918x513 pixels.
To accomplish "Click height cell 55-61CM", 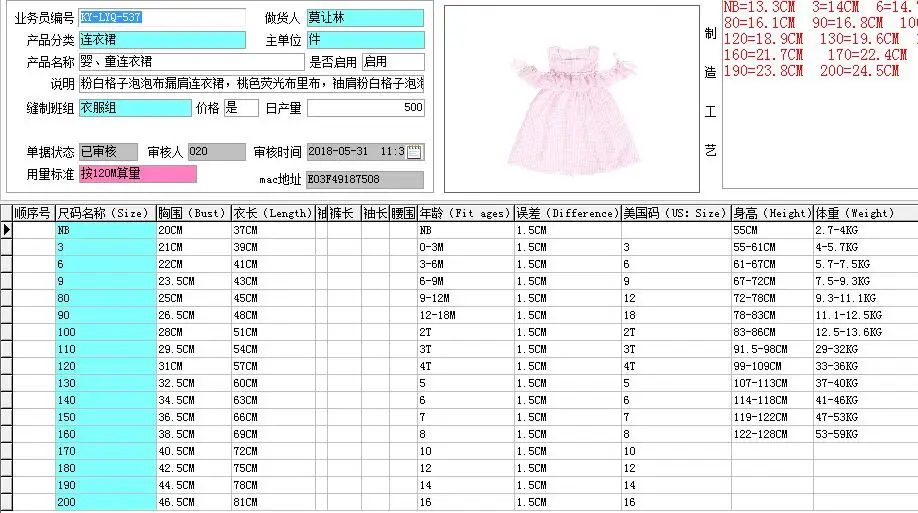I will [x=772, y=247].
